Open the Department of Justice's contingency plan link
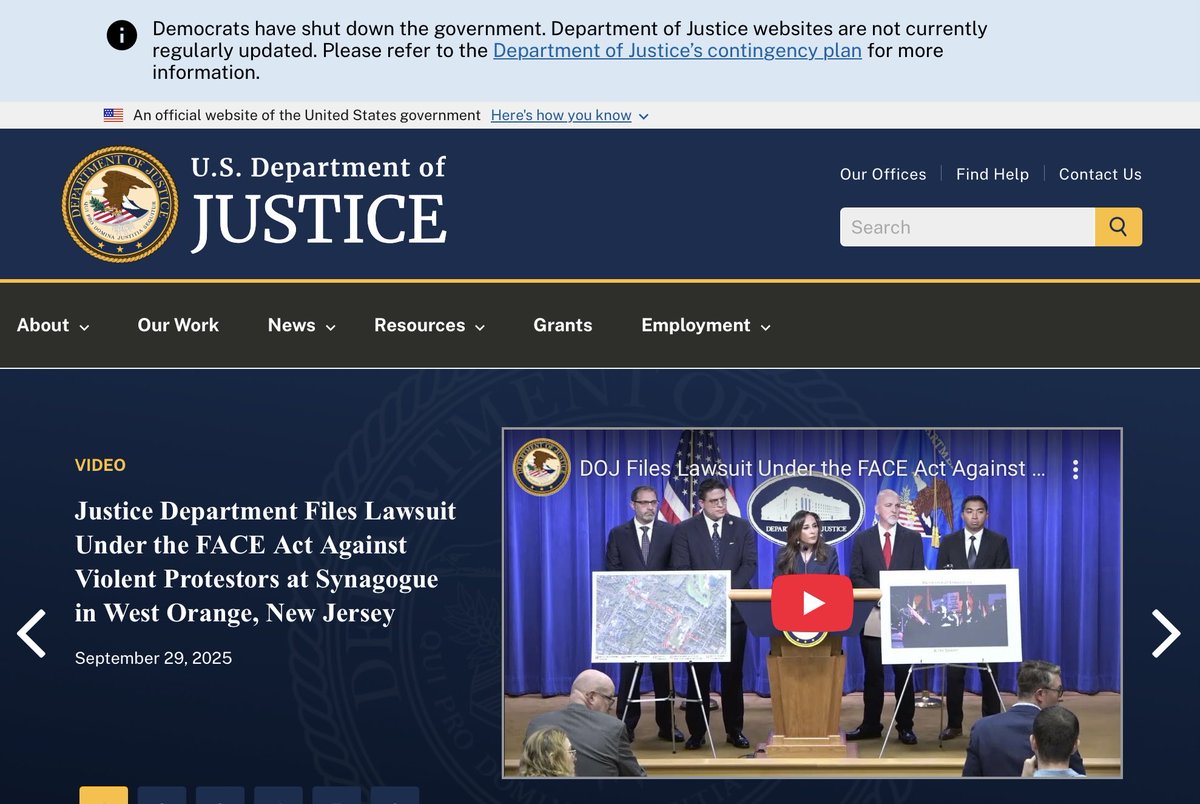The width and height of the screenshot is (1200, 804). pos(677,51)
